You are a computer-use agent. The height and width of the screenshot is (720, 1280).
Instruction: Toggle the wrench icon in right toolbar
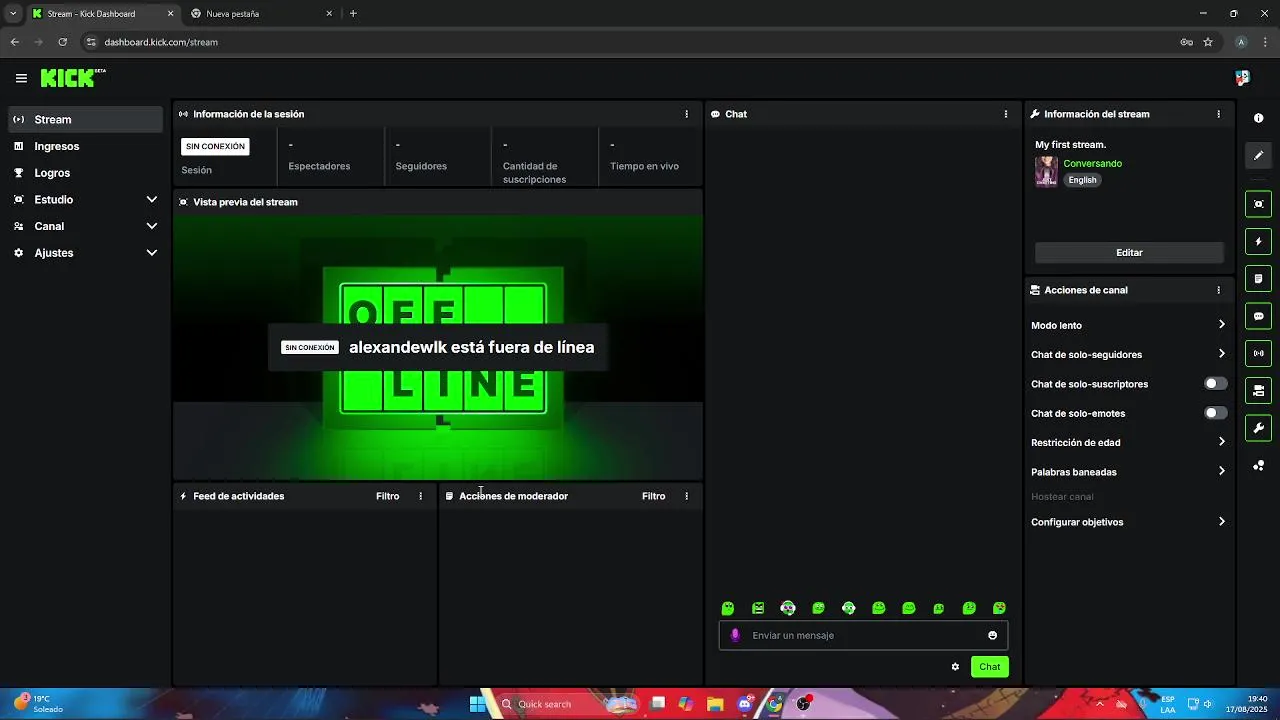[1258, 428]
